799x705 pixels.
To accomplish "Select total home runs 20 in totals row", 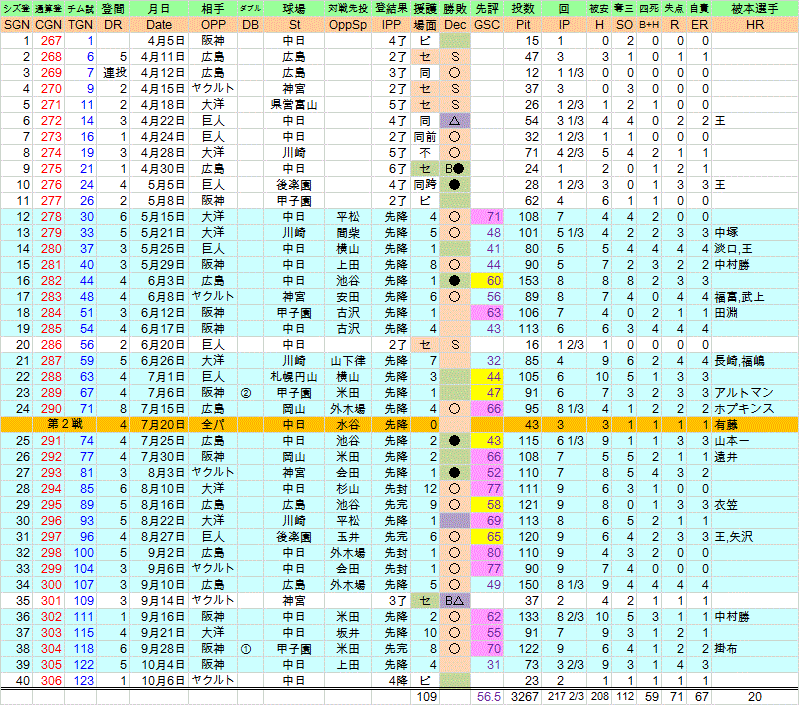I will tap(755, 697).
